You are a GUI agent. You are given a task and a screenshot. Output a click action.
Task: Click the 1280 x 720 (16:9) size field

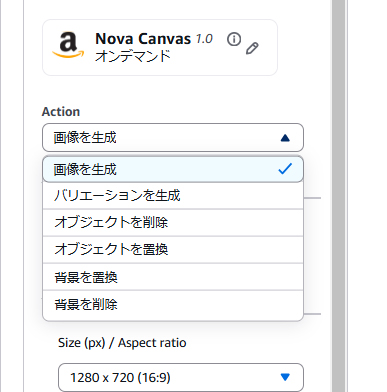[x=181, y=377]
